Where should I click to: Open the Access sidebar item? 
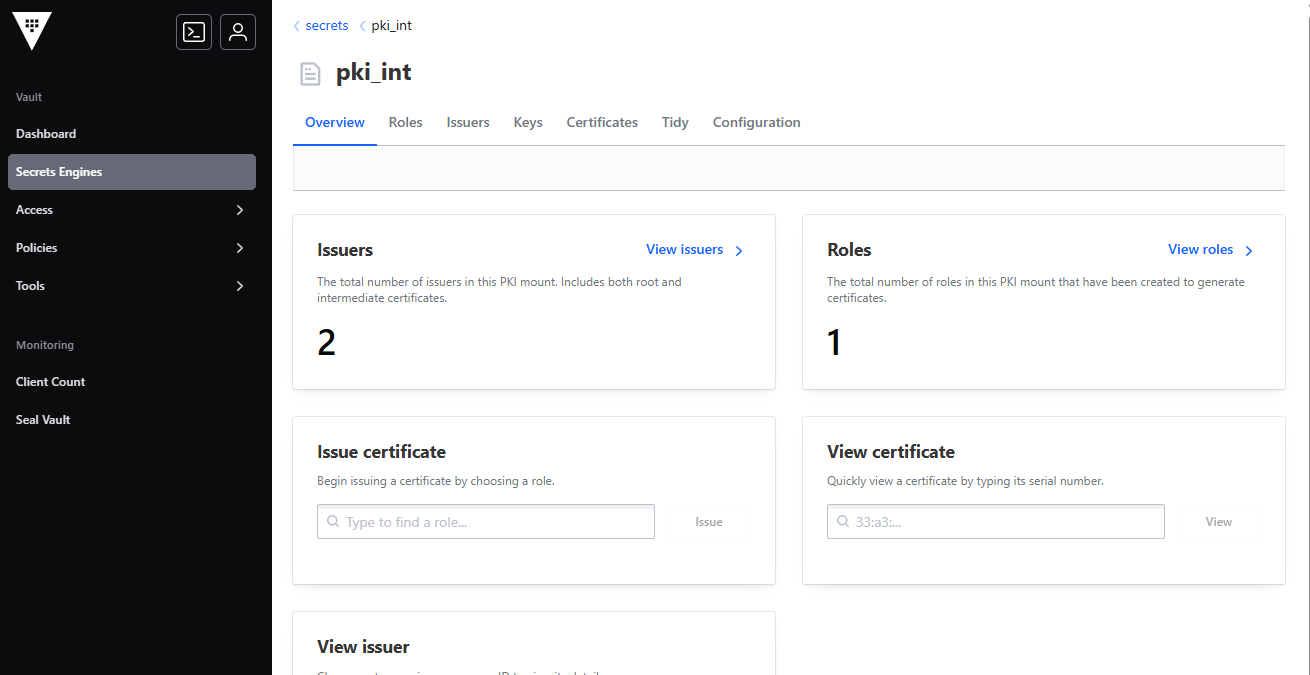tap(132, 210)
